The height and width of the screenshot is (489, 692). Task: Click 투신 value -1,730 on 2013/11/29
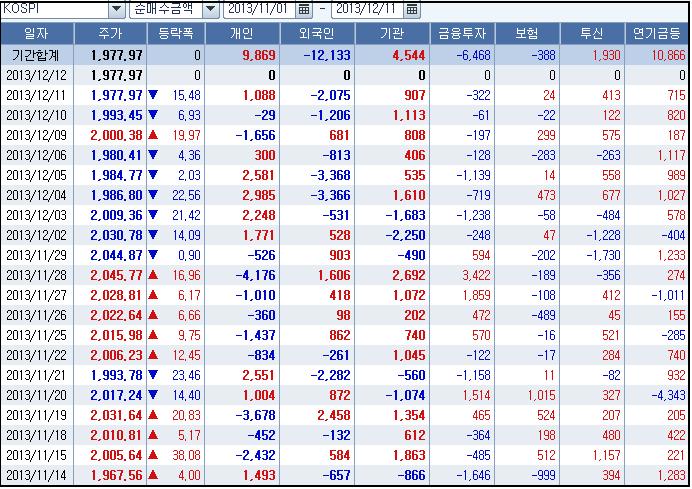click(603, 255)
